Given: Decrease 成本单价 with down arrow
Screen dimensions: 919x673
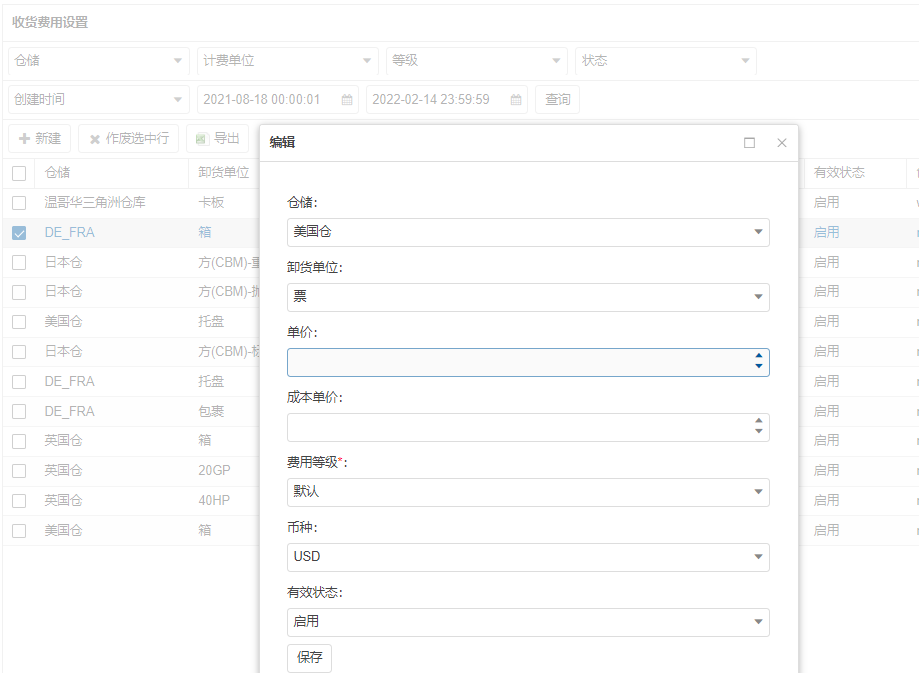Looking at the screenshot, I should click(759, 432).
